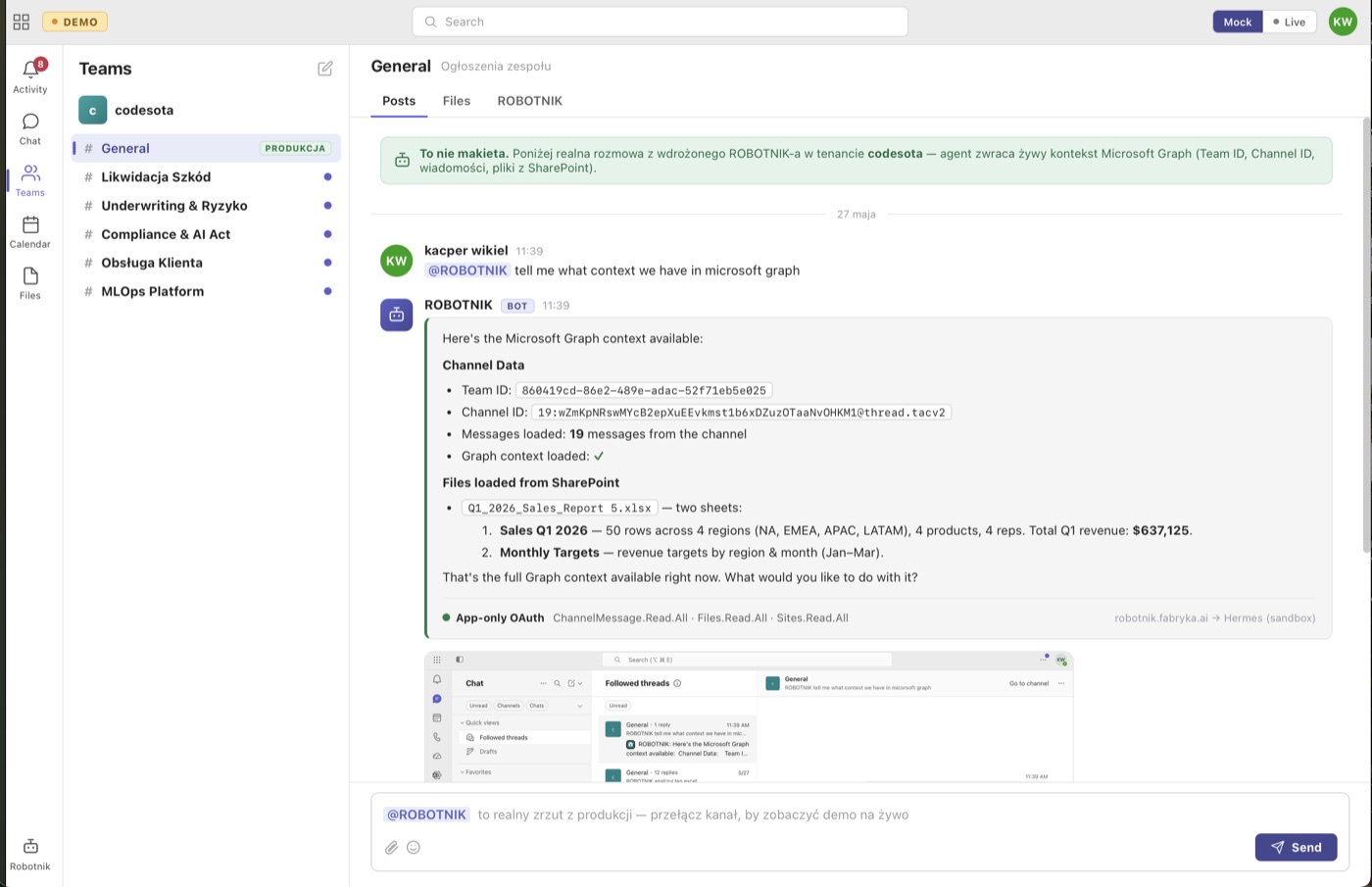The height and width of the screenshot is (887, 1372).
Task: Open the Robotnik app in sidebar
Action: (x=30, y=854)
